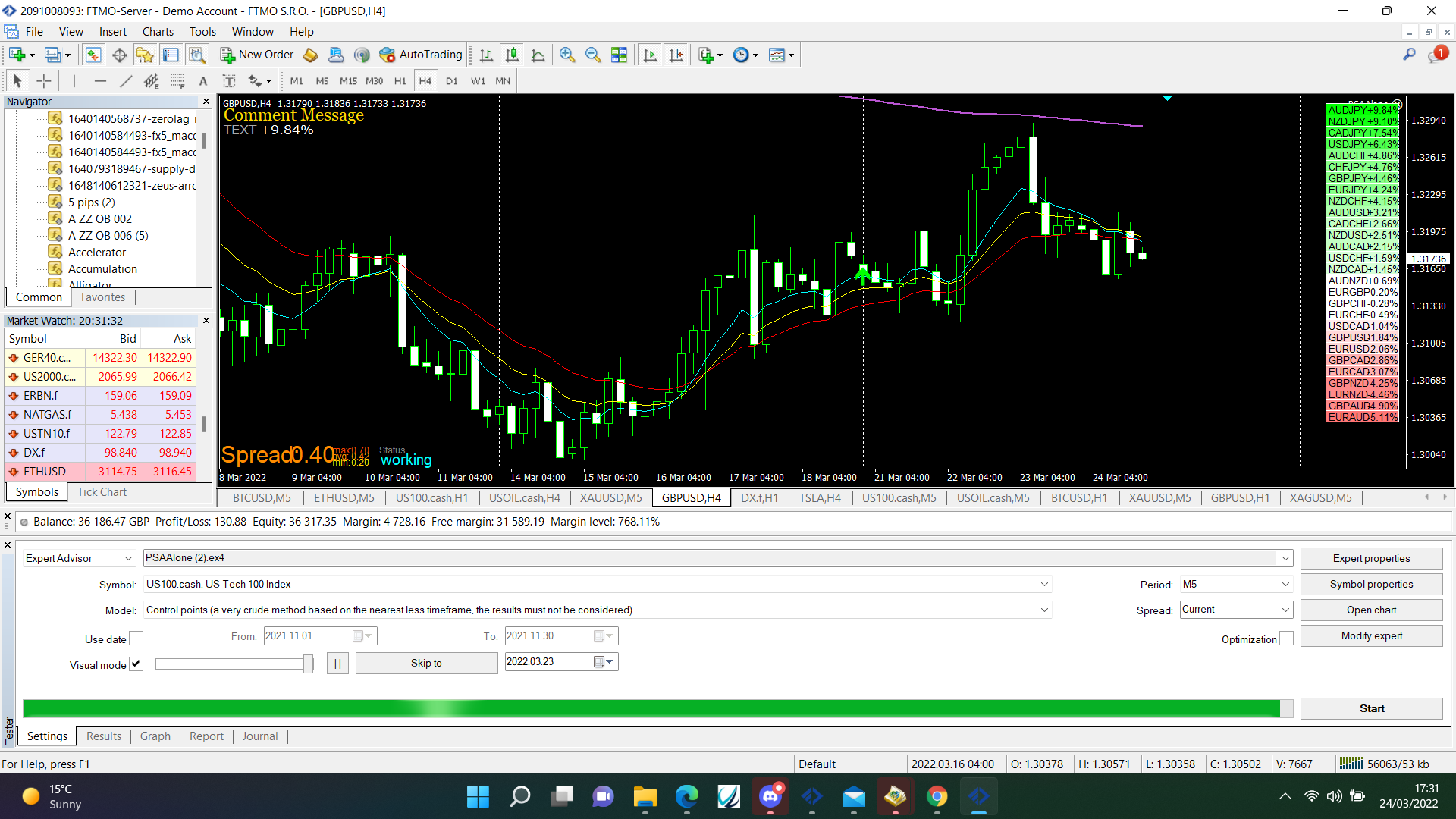Screen dimensions: 1456x819
Task: Expand the PSAAlone expert file dropdown
Action: pyautogui.click(x=1285, y=558)
